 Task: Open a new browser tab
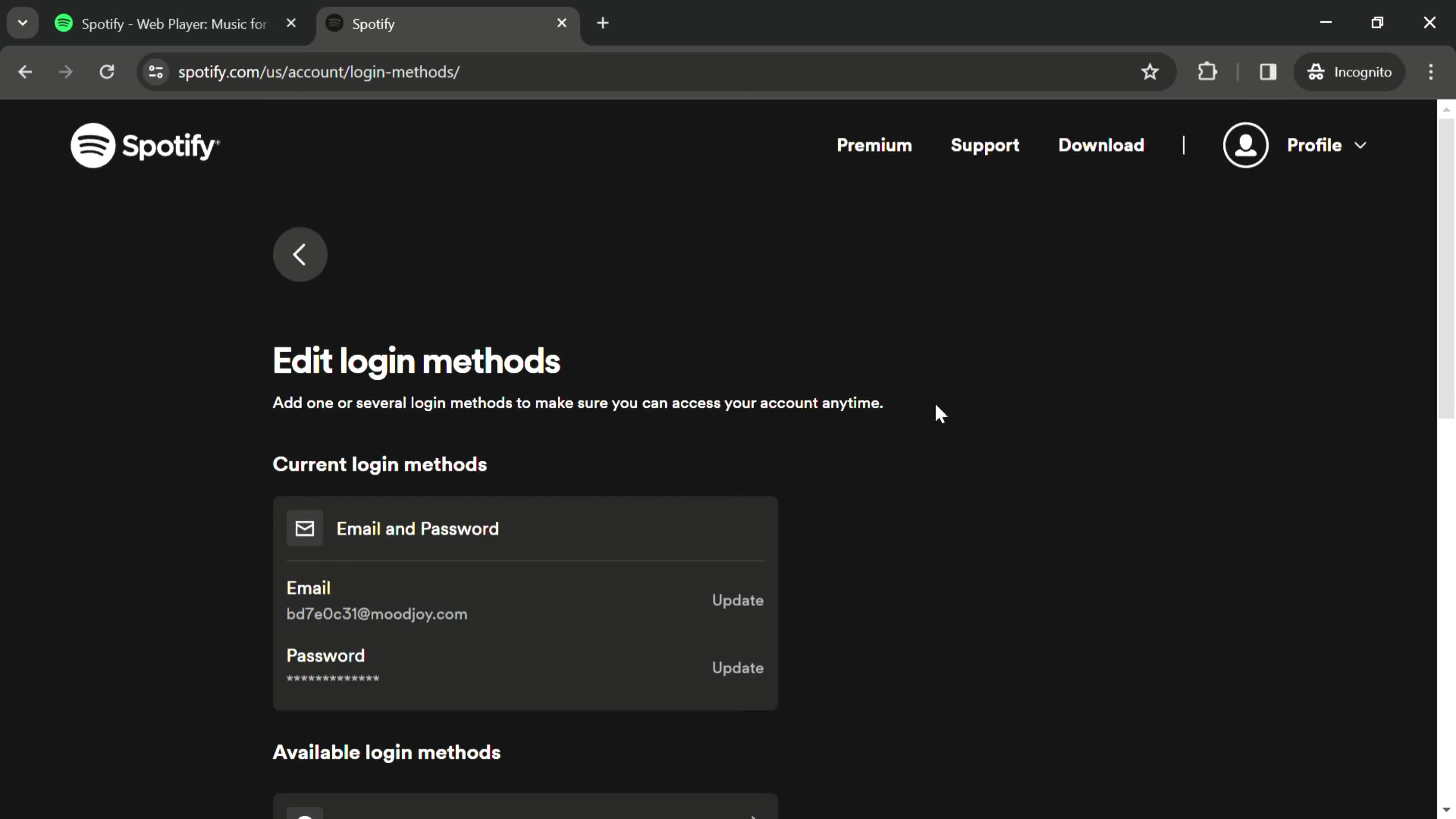click(602, 23)
